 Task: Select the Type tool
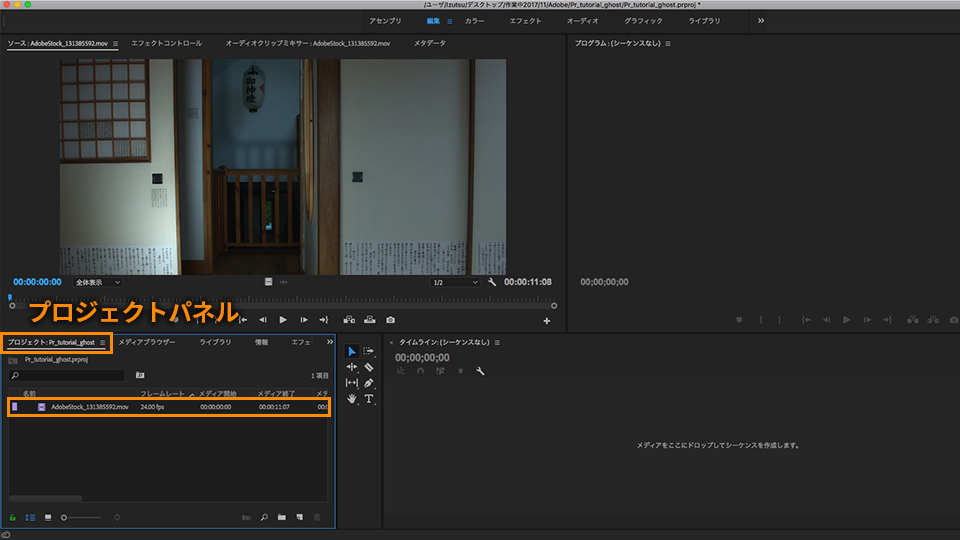point(368,399)
